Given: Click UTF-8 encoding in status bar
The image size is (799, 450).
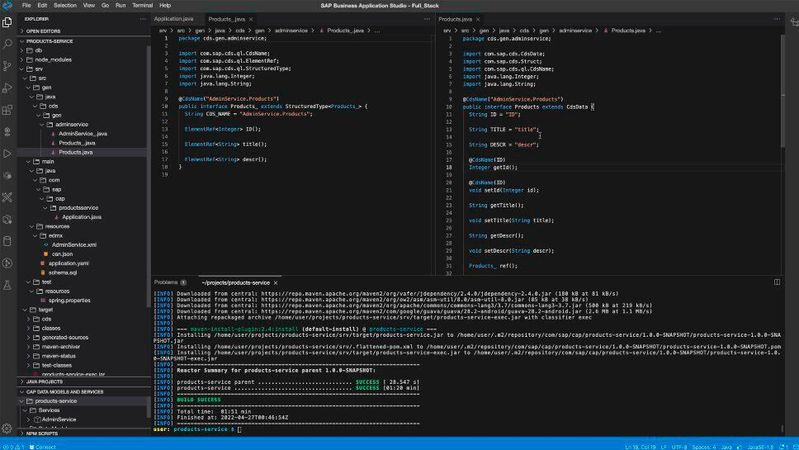Looking at the screenshot, I should click(679, 447).
